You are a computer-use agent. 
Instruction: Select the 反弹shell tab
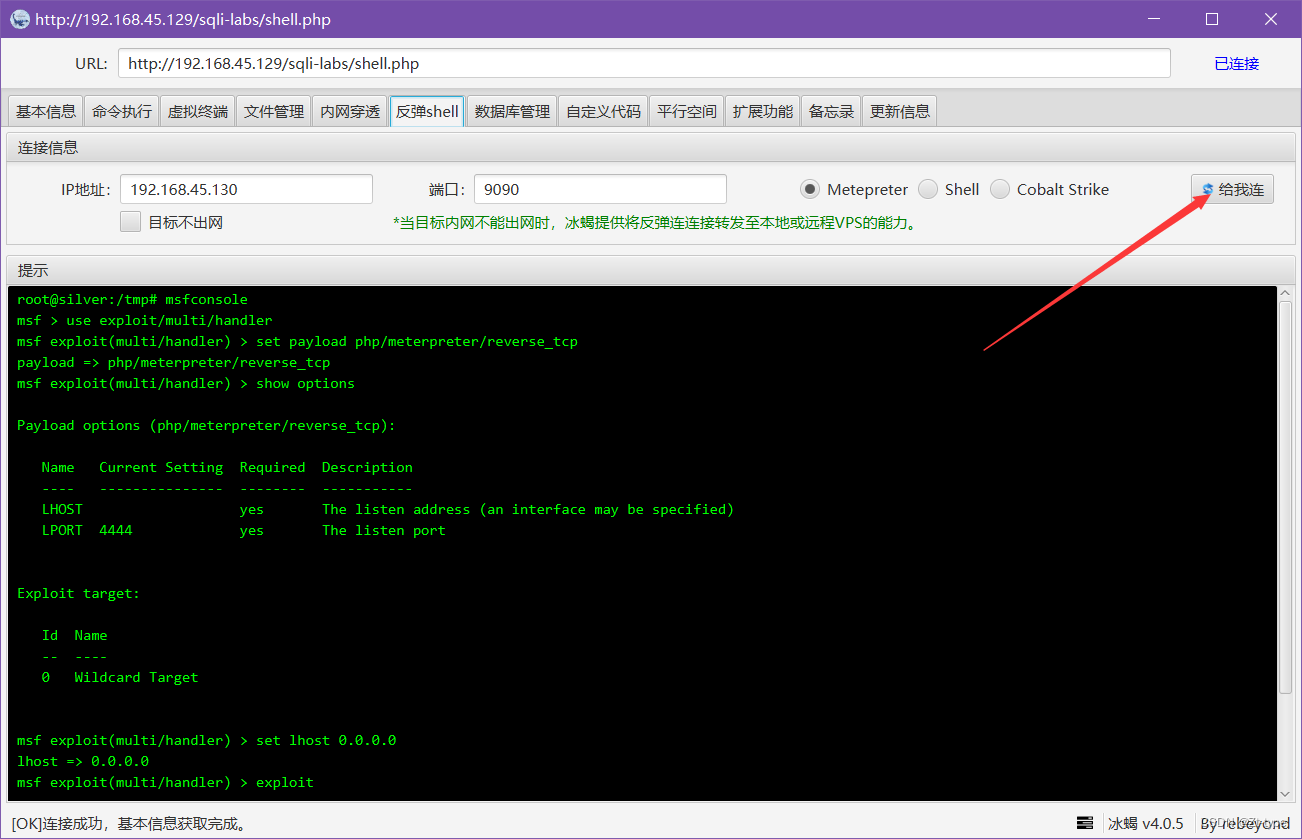pos(427,111)
